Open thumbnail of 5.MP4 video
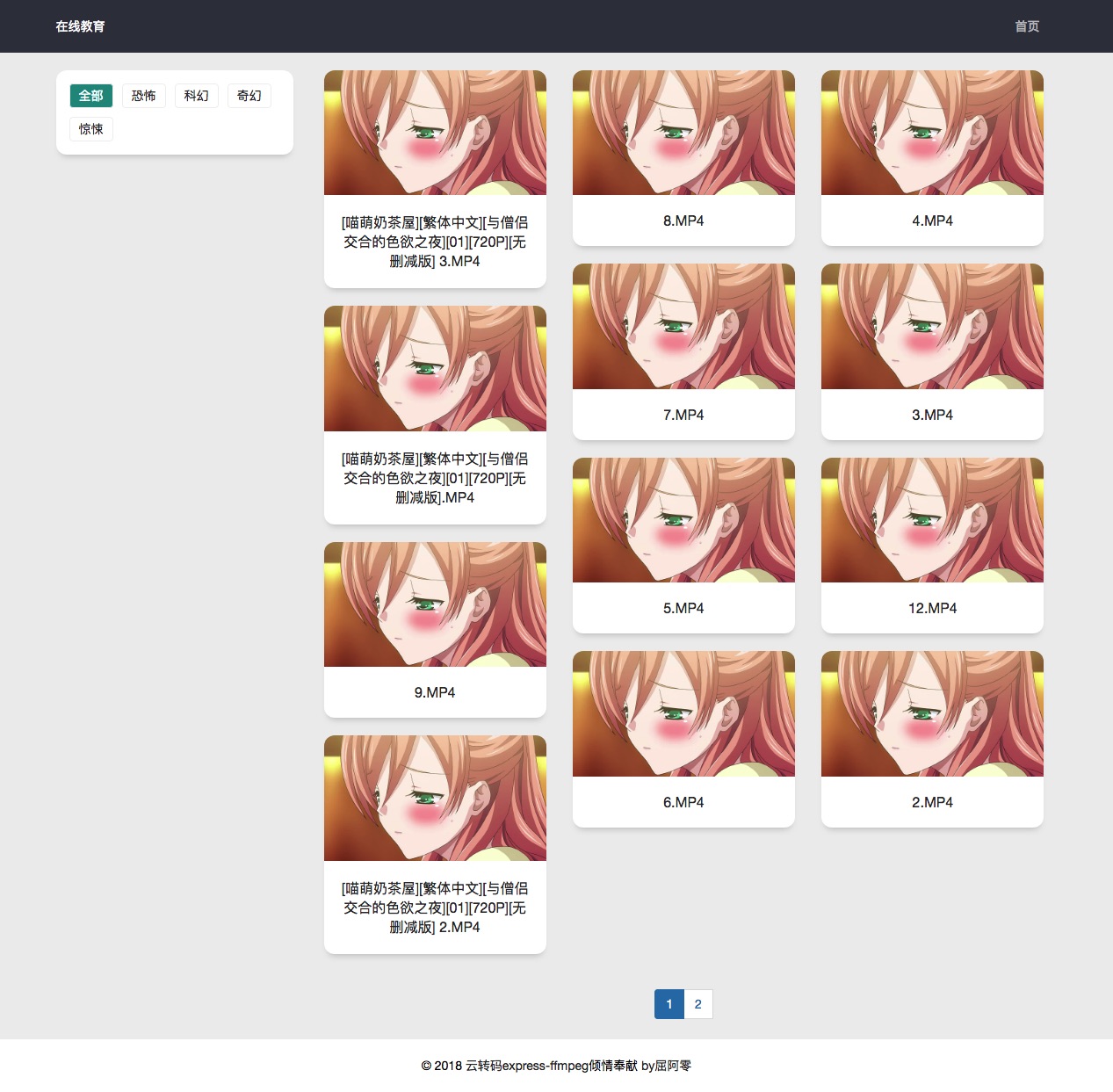Screen dimensions: 1113x1092 tap(683, 520)
